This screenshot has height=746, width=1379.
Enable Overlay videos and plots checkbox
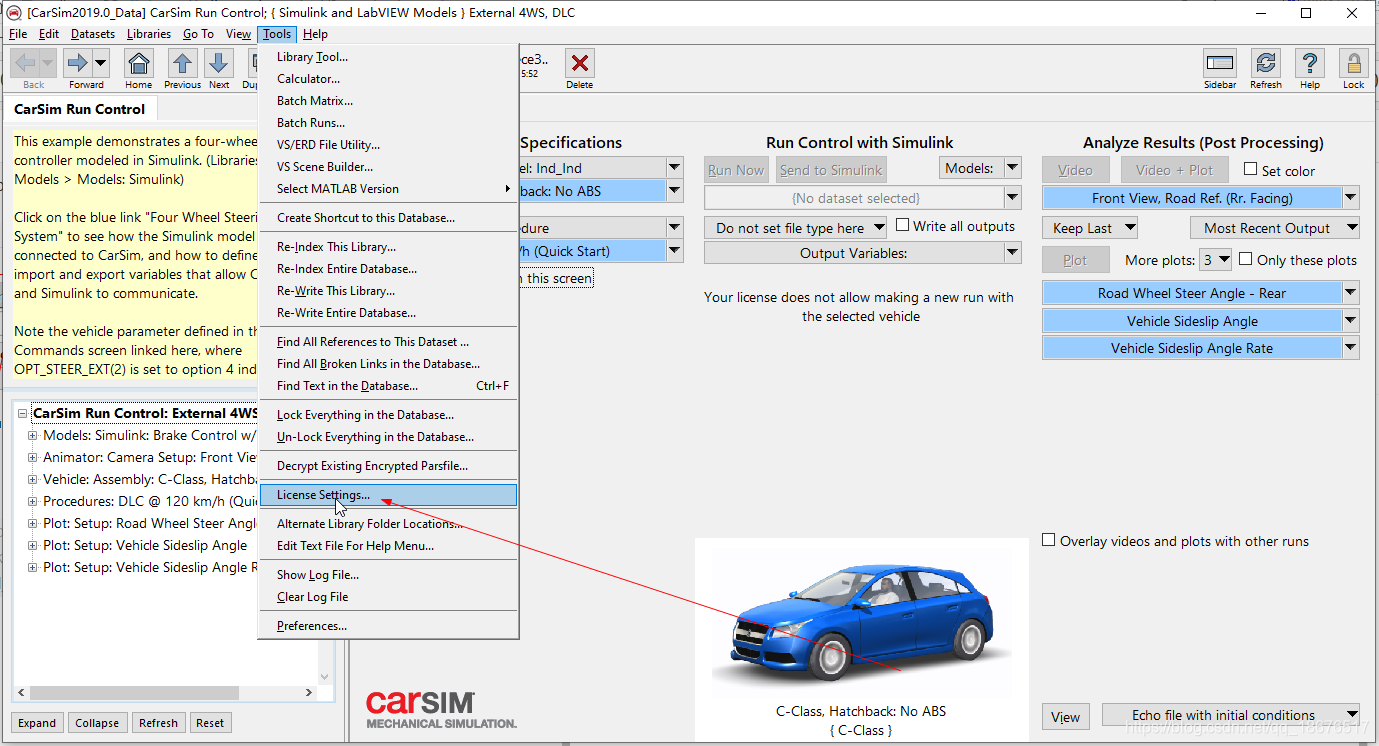point(1048,540)
